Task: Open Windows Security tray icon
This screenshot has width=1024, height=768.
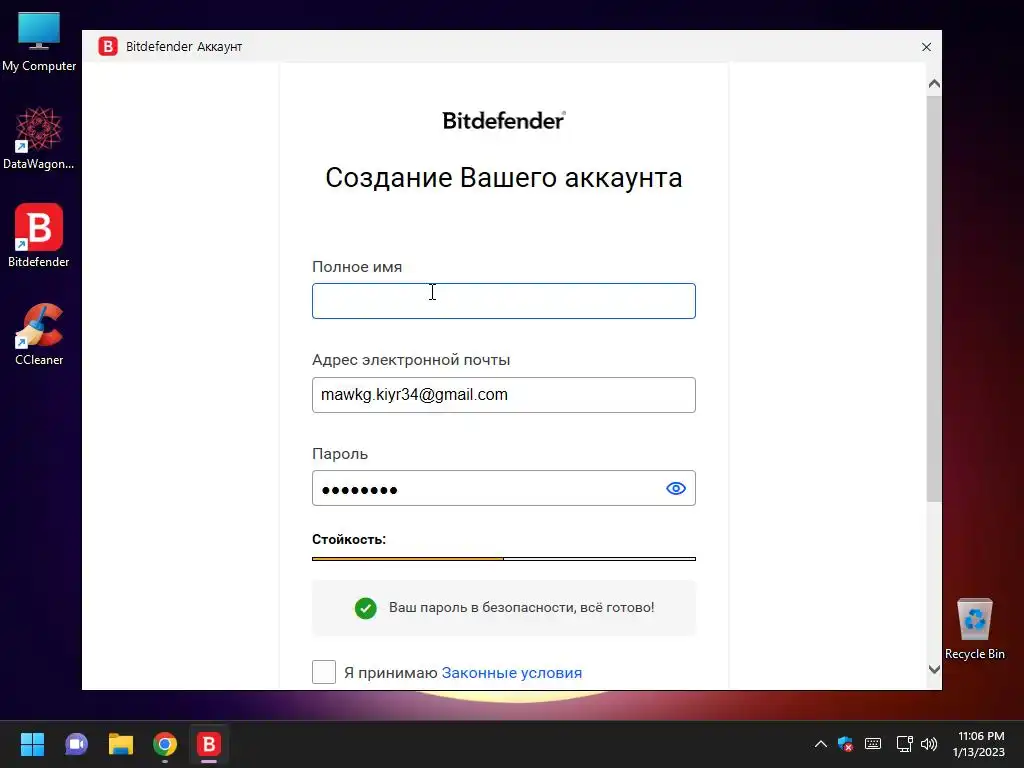Action: click(846, 744)
